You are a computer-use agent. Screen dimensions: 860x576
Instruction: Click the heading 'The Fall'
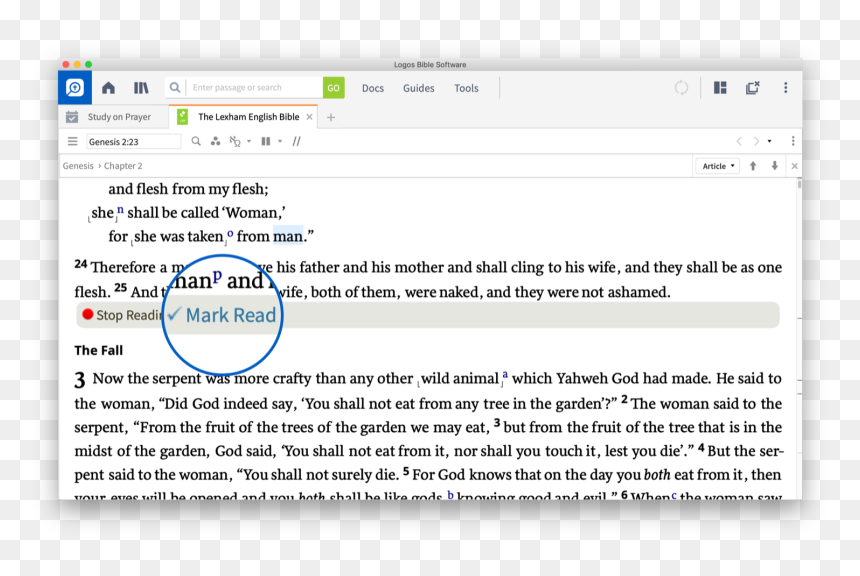(x=99, y=351)
